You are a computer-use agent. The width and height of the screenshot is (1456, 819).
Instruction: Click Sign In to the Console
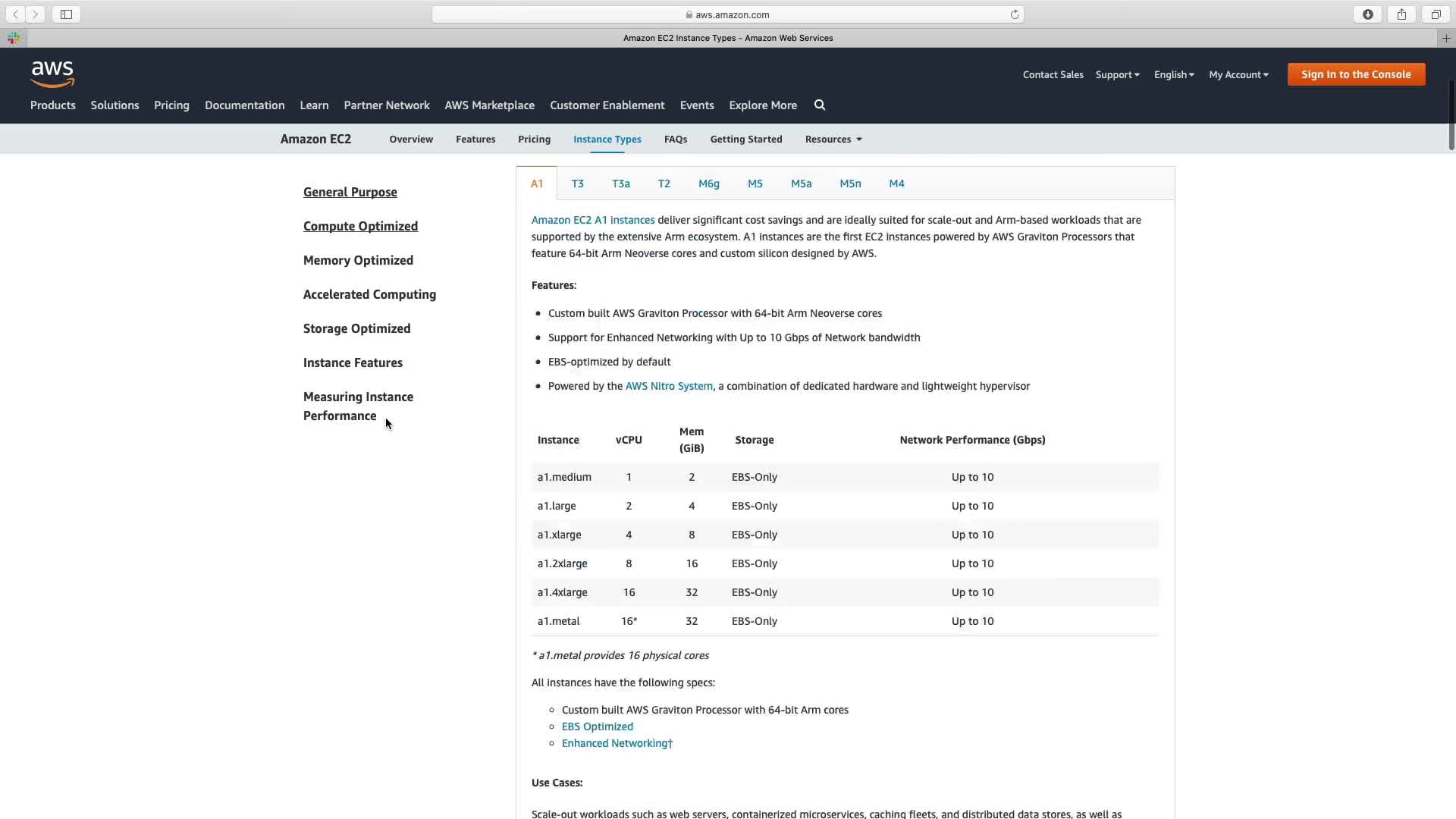tap(1356, 74)
